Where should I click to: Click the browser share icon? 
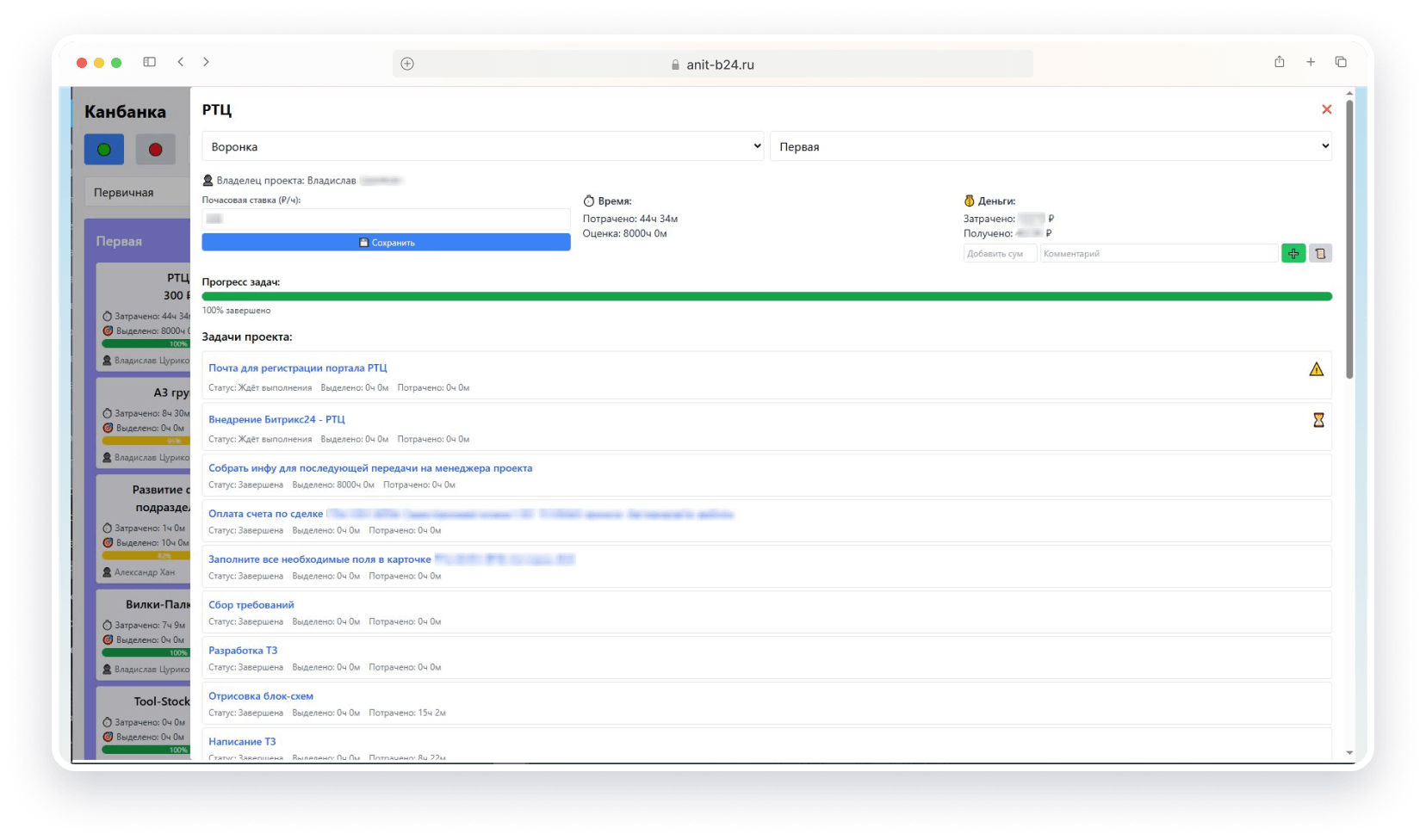[1280, 62]
